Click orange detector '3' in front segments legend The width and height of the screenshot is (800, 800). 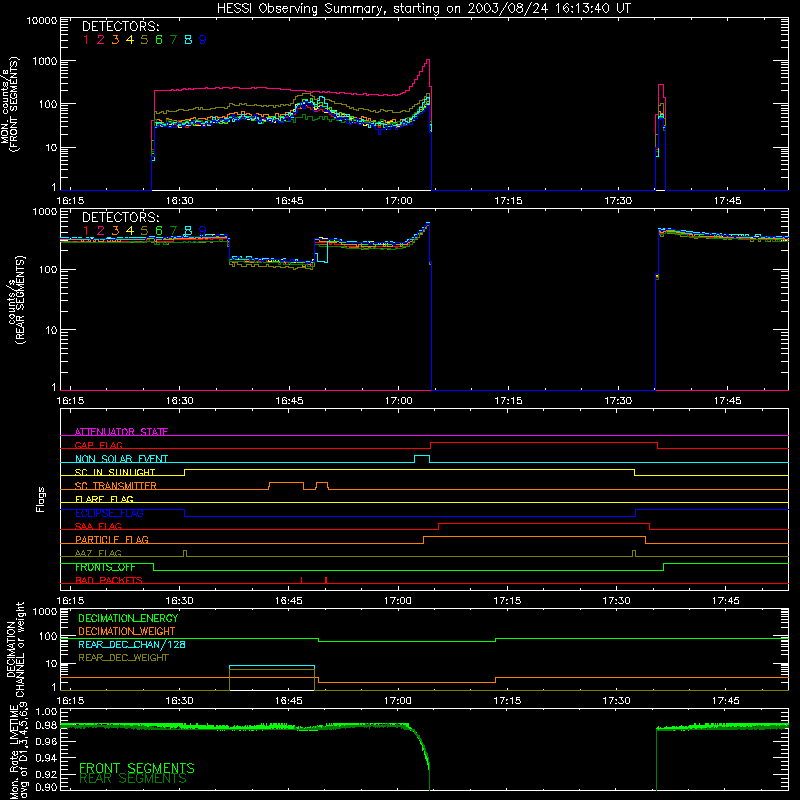(115, 40)
